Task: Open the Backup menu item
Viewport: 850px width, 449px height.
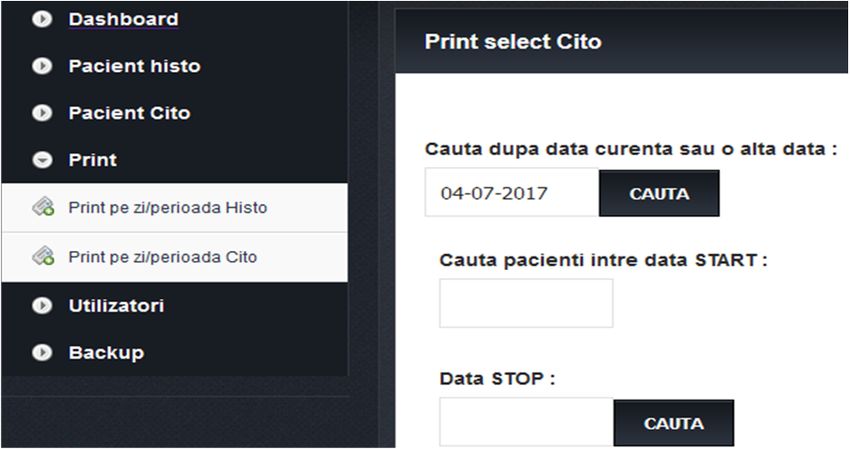Action: (x=106, y=353)
